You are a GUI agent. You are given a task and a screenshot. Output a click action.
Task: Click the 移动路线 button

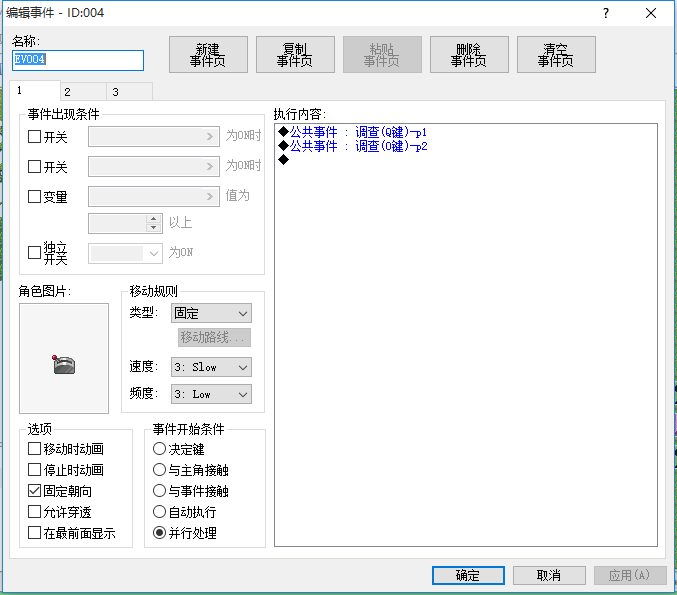point(214,337)
